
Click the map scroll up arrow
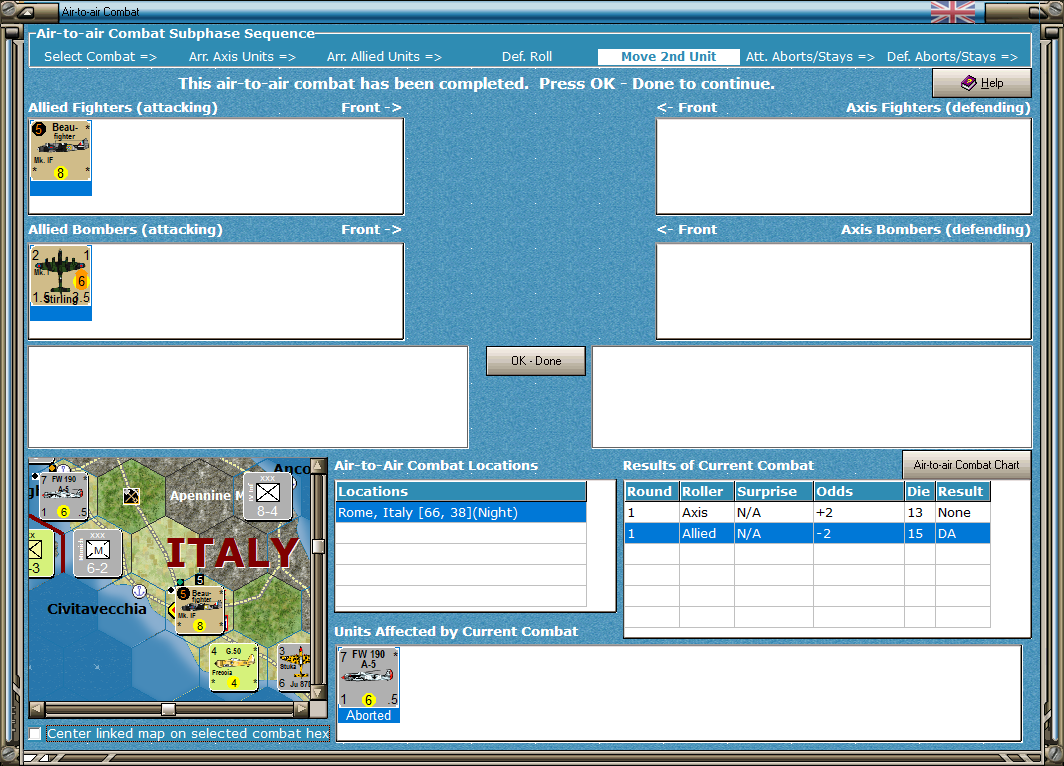pyautogui.click(x=318, y=466)
